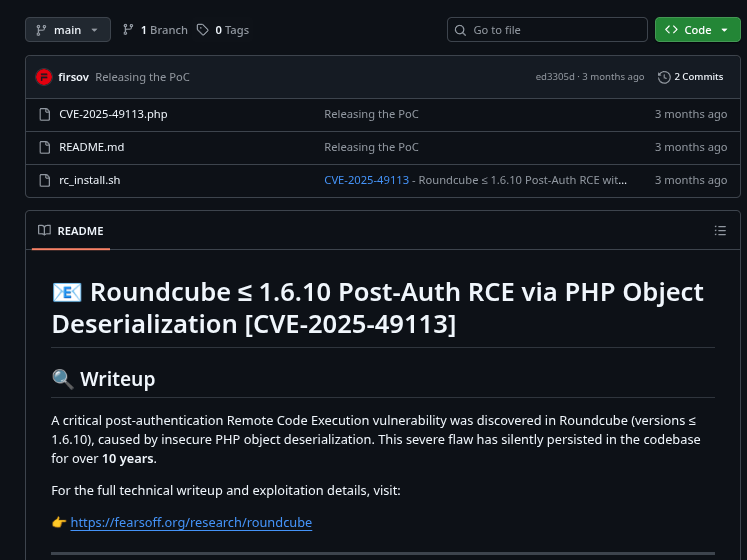Screen dimensions: 747x560
Task: Focus the Go to file search field
Action: [x=547, y=30]
